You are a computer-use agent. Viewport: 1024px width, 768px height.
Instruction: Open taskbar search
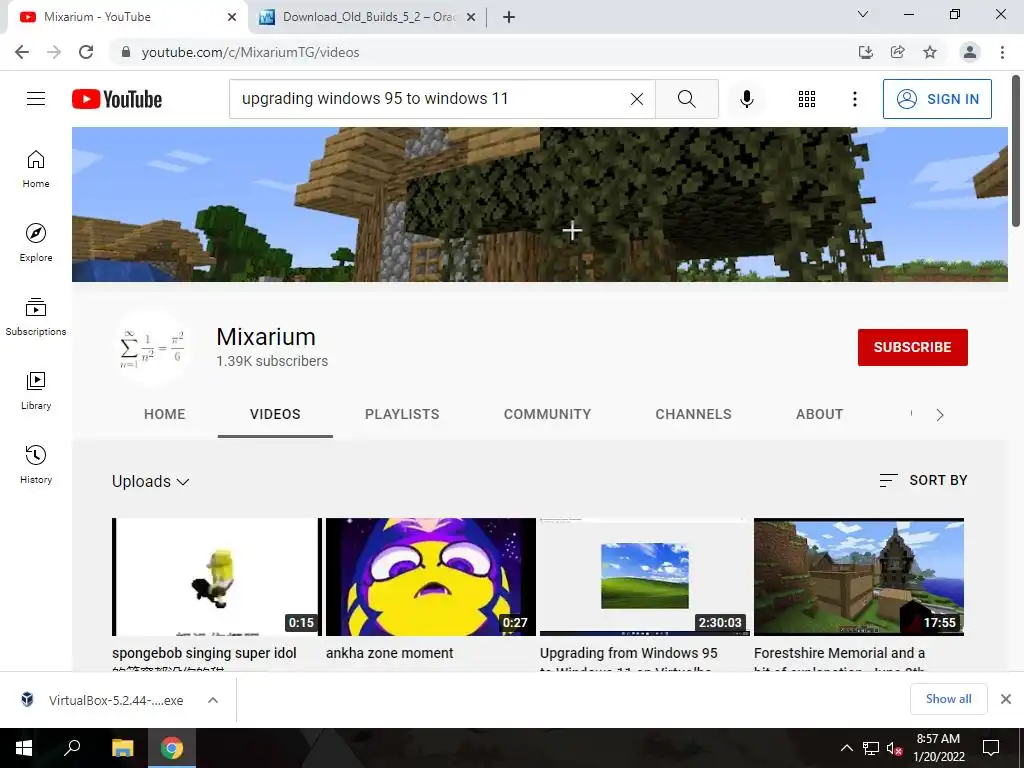point(72,748)
